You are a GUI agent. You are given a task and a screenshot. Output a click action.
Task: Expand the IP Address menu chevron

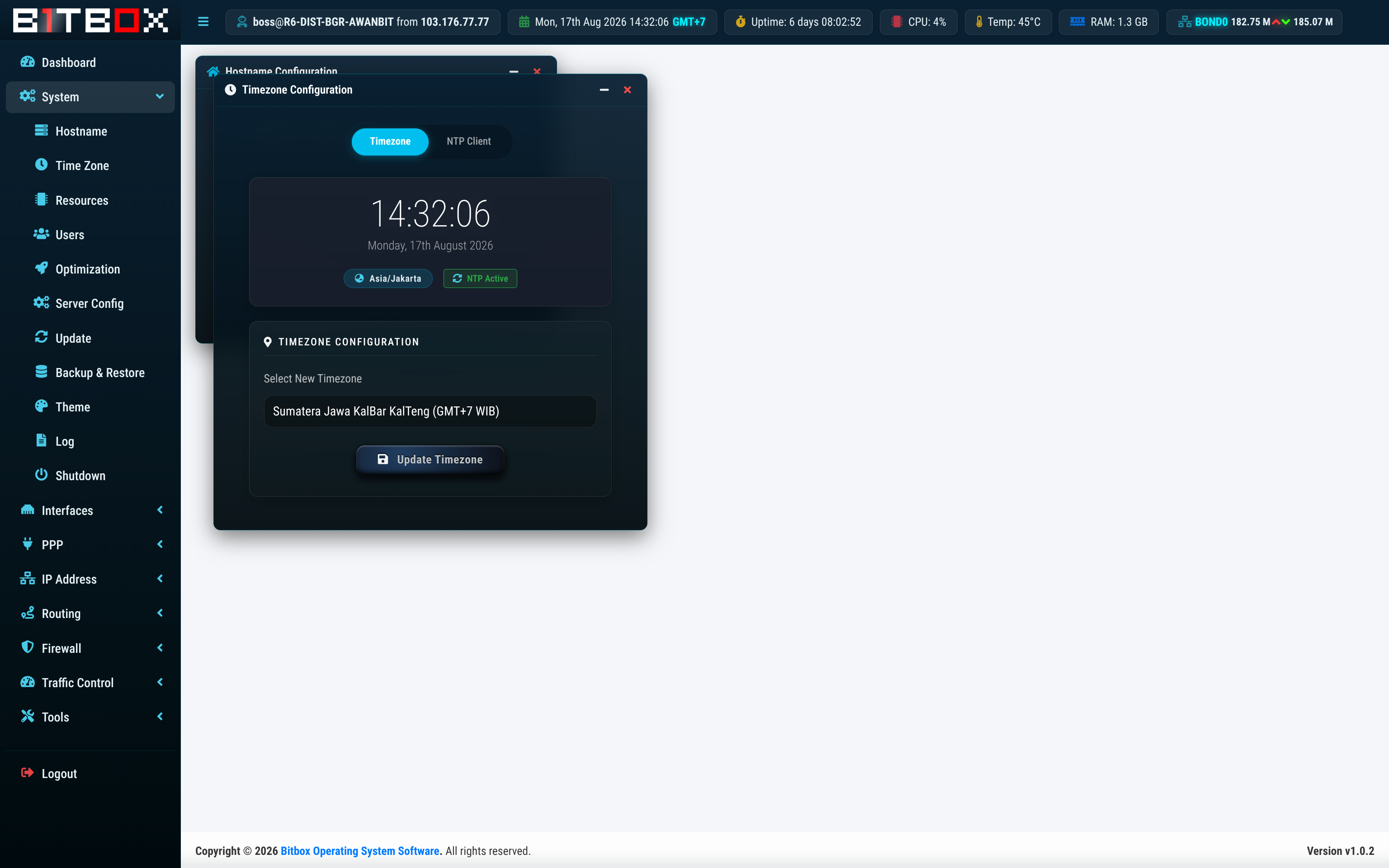[x=160, y=579]
